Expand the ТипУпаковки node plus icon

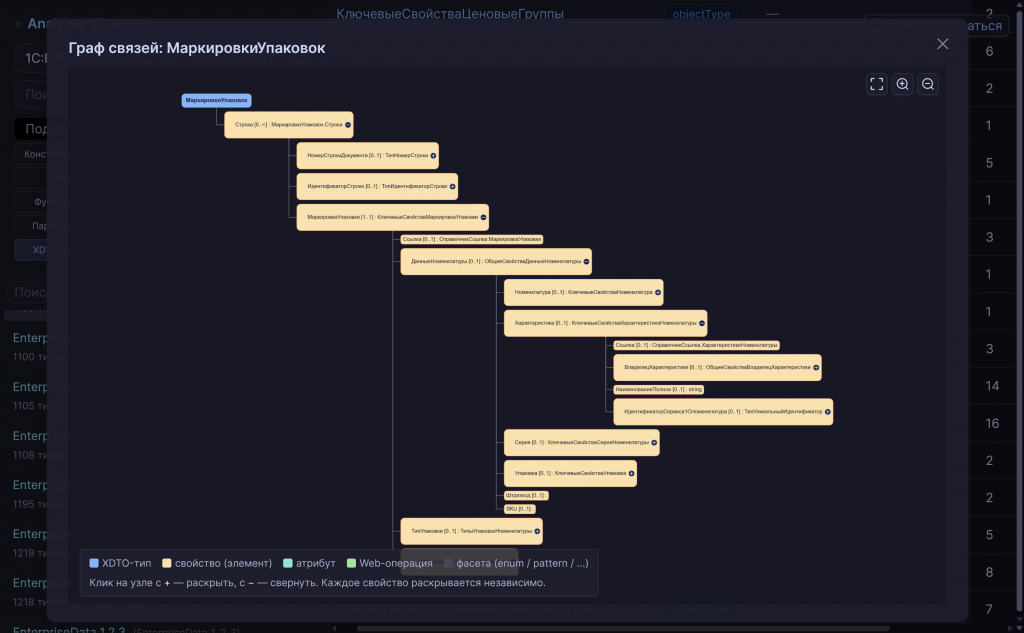coord(537,531)
